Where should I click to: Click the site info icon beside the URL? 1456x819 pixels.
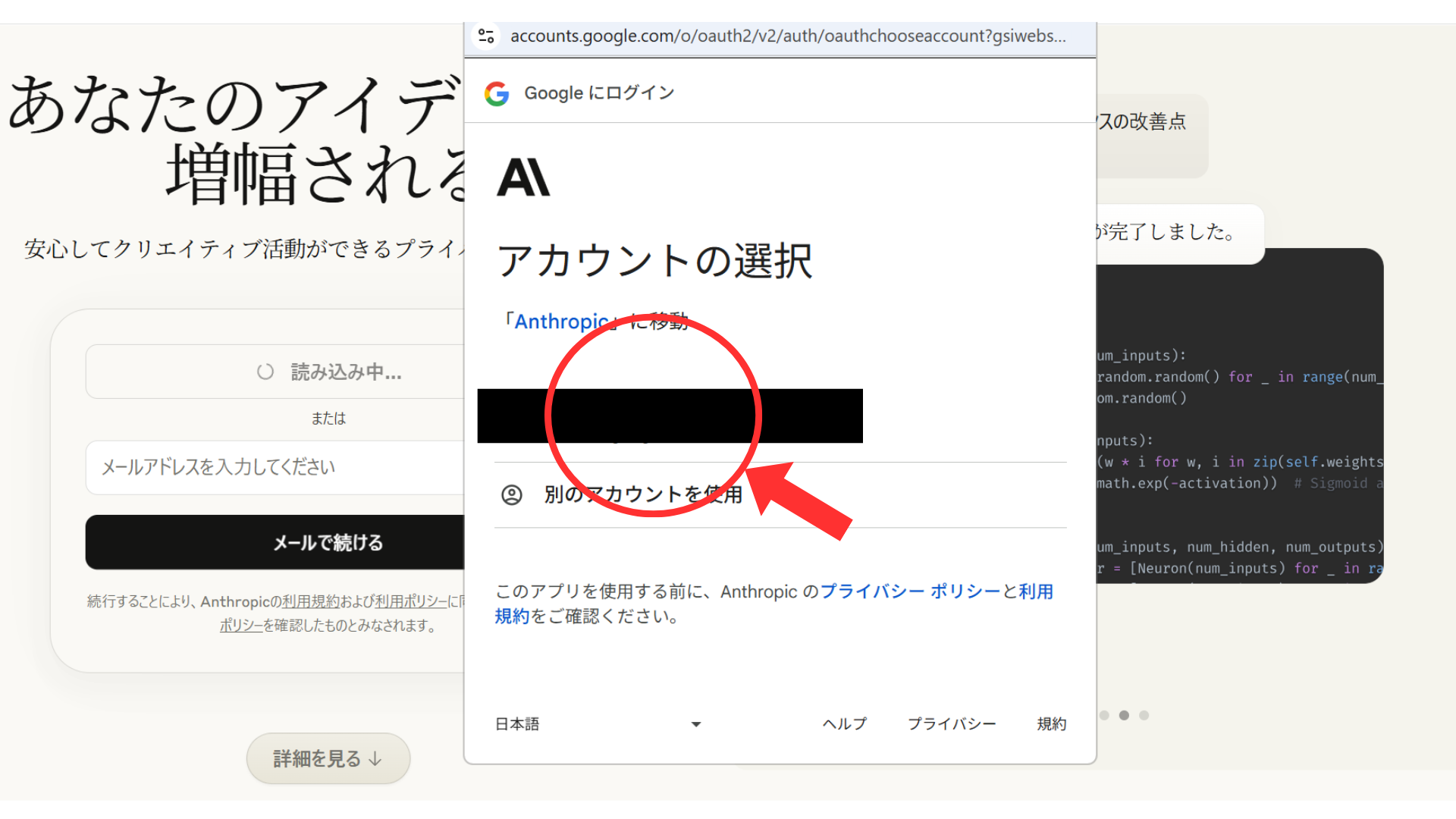[x=486, y=36]
